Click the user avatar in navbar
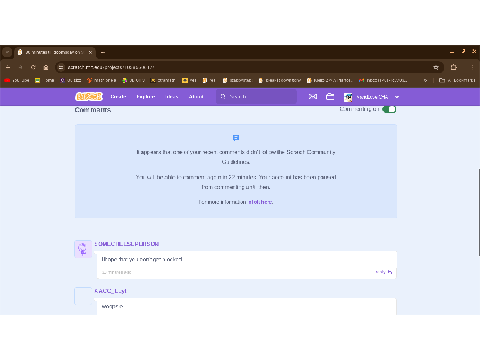480x360 pixels. (348, 97)
